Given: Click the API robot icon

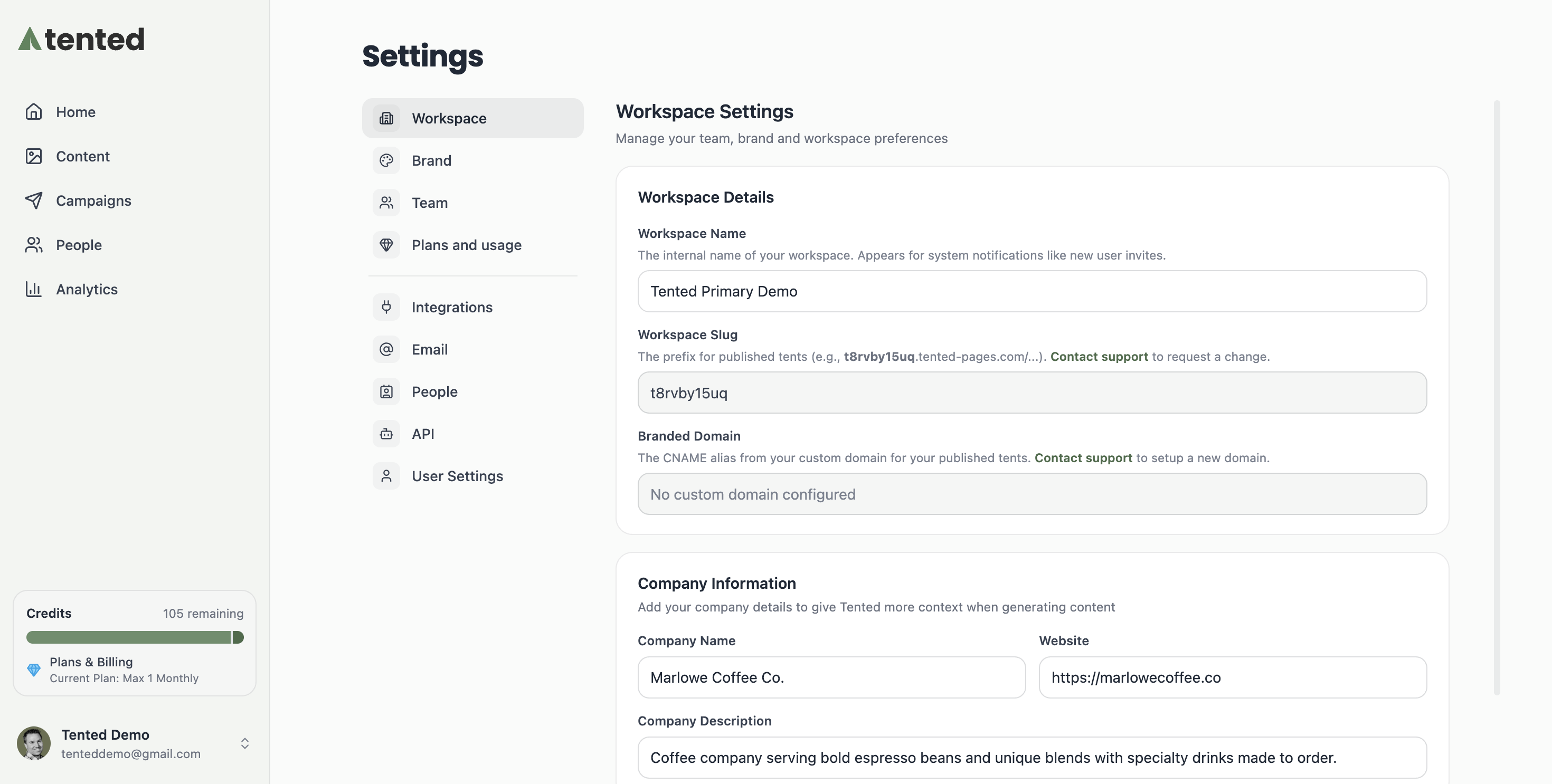Looking at the screenshot, I should (386, 434).
